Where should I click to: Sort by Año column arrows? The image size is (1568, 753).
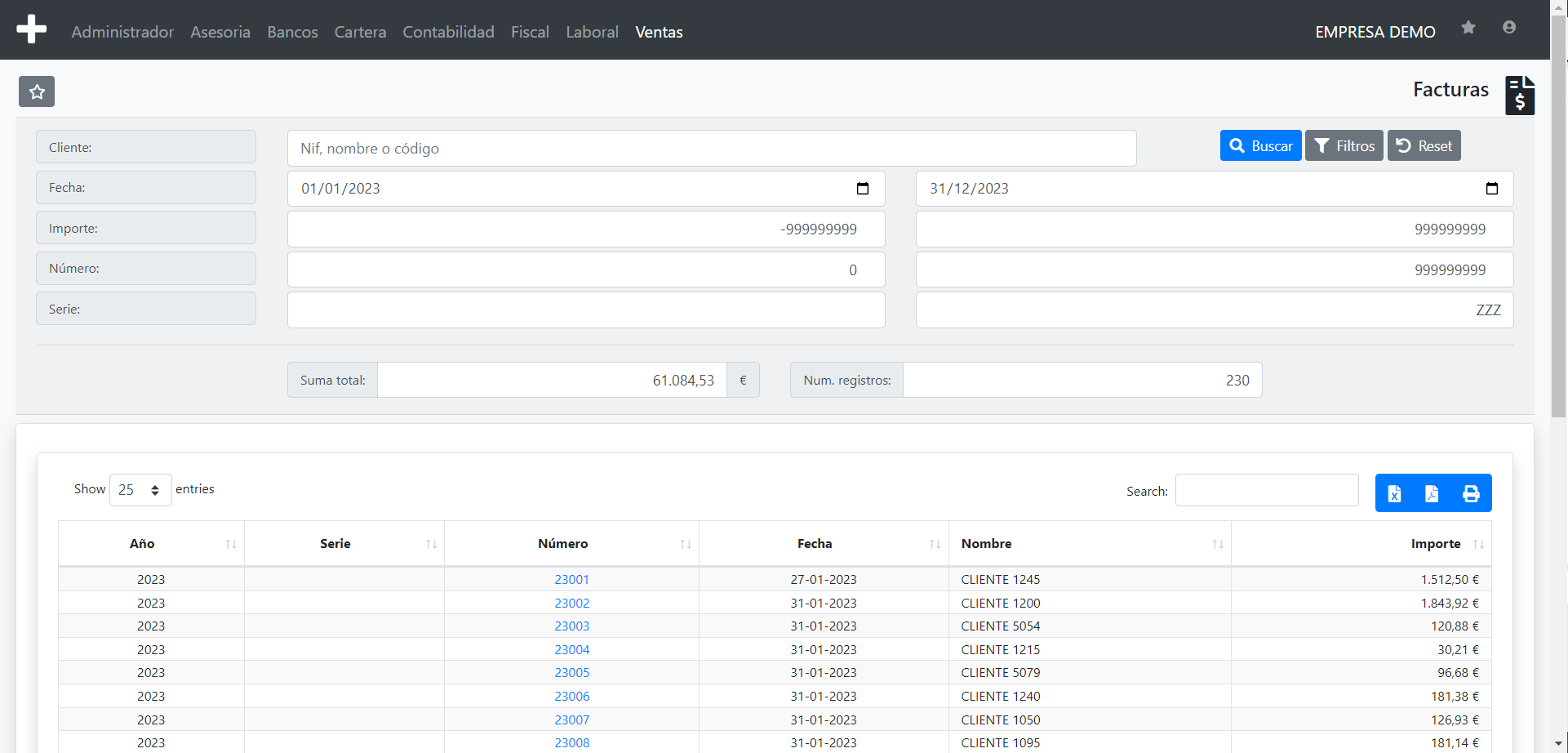coord(231,544)
